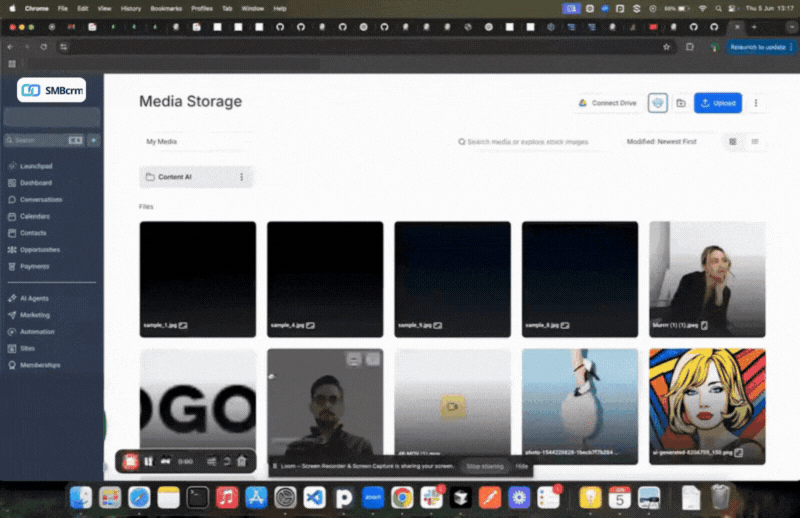The height and width of the screenshot is (518, 800).
Task: Open the Window menu
Action: [252, 8]
